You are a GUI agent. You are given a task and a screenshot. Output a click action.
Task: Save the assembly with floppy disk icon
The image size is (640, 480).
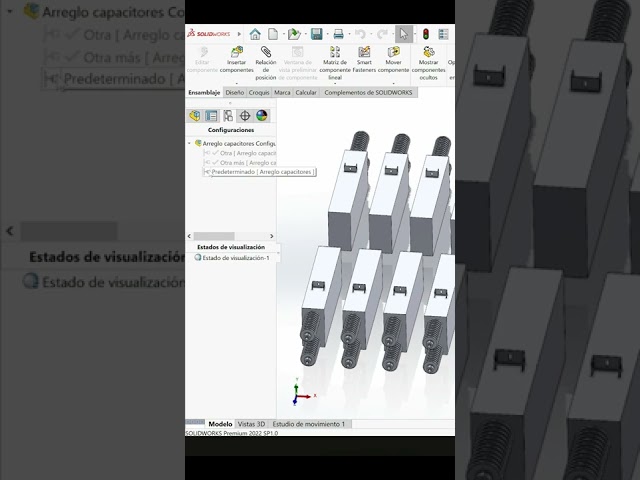316,34
